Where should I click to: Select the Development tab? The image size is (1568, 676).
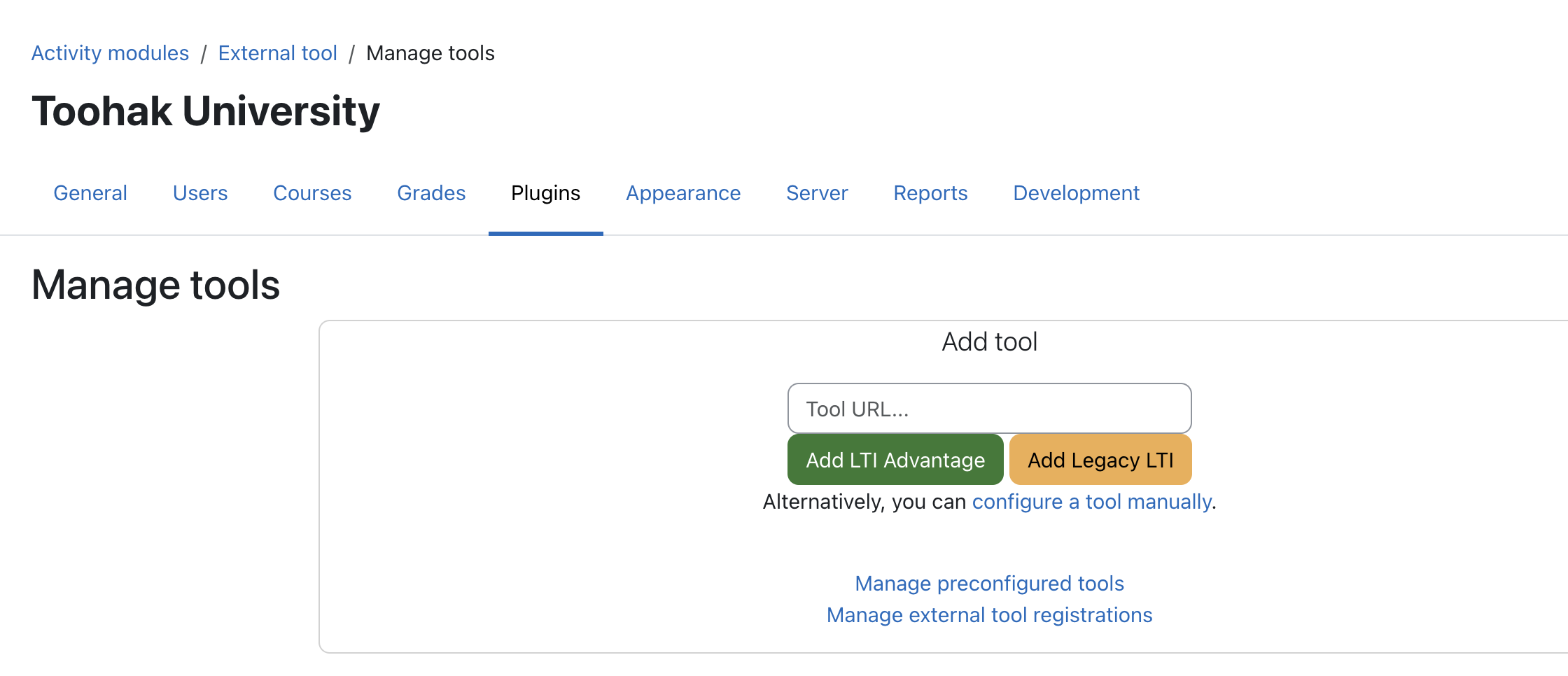1076,193
